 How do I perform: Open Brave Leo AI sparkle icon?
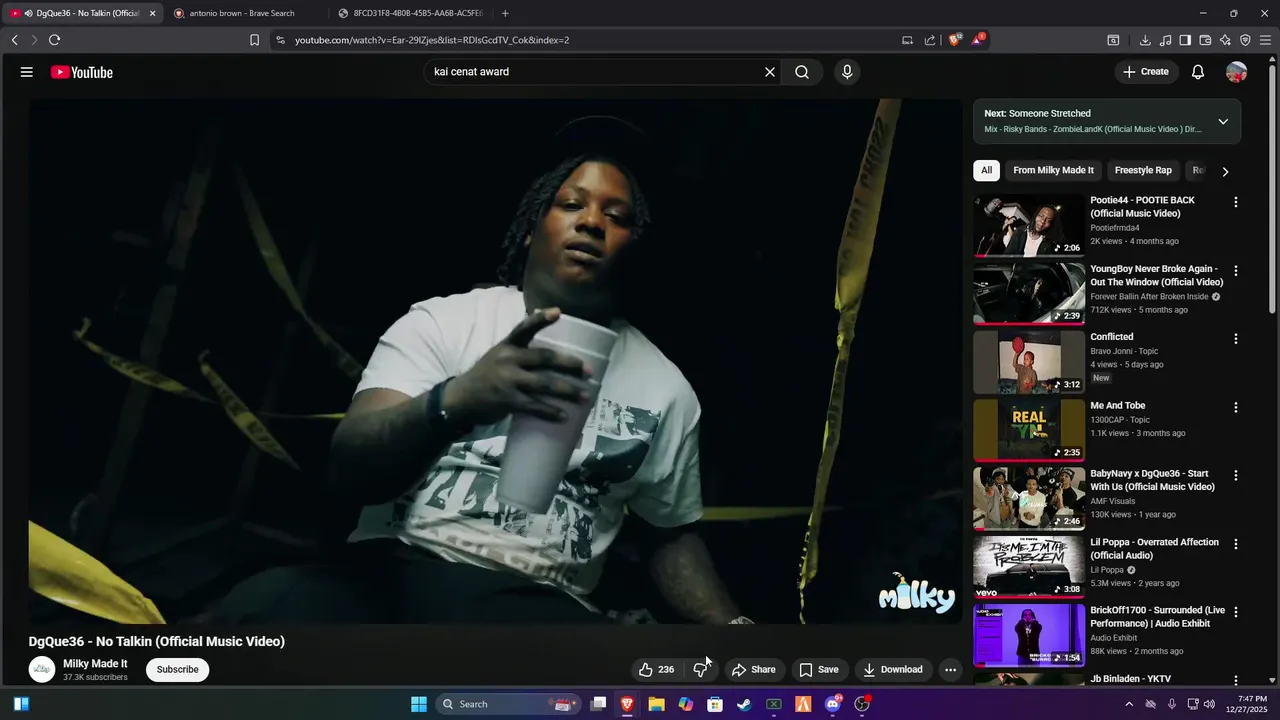[1225, 40]
